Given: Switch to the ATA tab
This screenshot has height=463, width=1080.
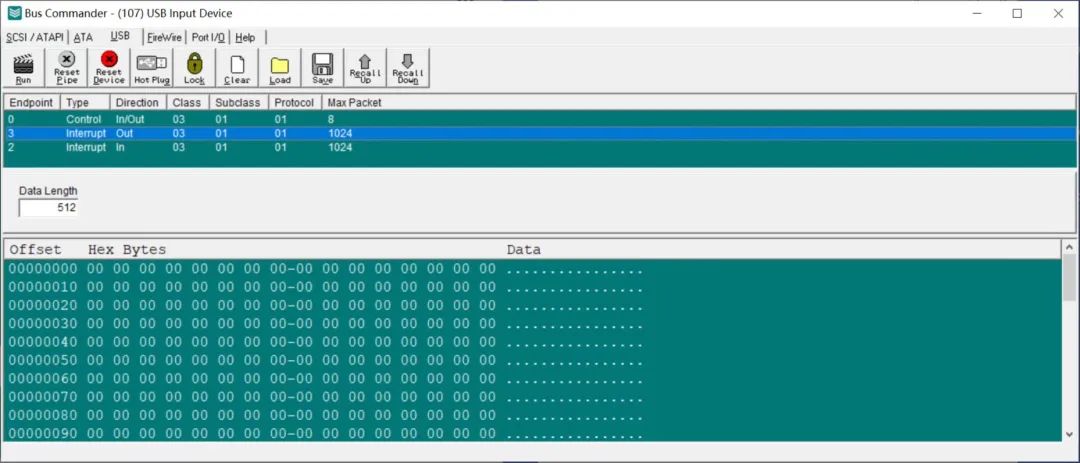Looking at the screenshot, I should 83,37.
